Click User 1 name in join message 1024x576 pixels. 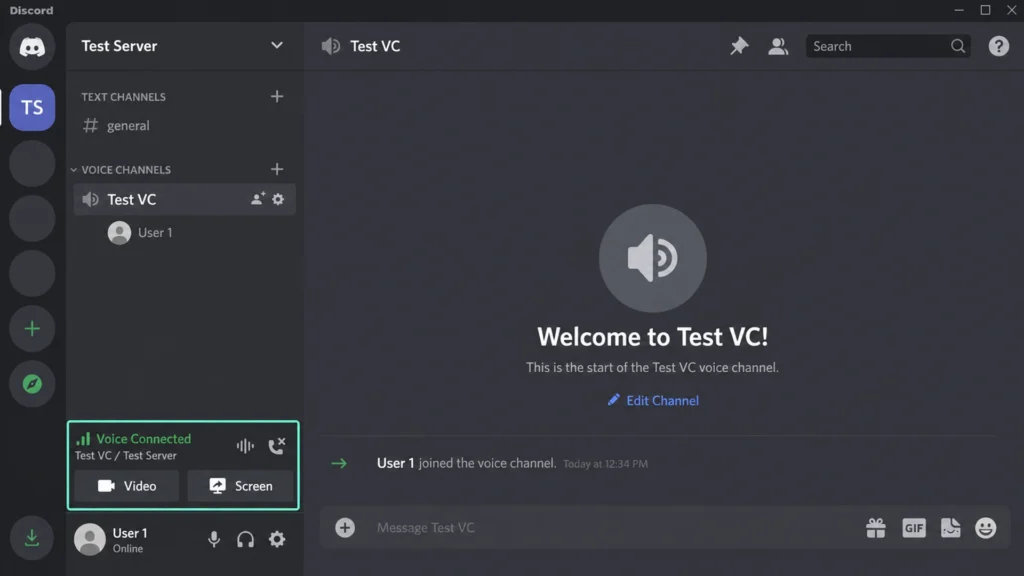tap(395, 463)
